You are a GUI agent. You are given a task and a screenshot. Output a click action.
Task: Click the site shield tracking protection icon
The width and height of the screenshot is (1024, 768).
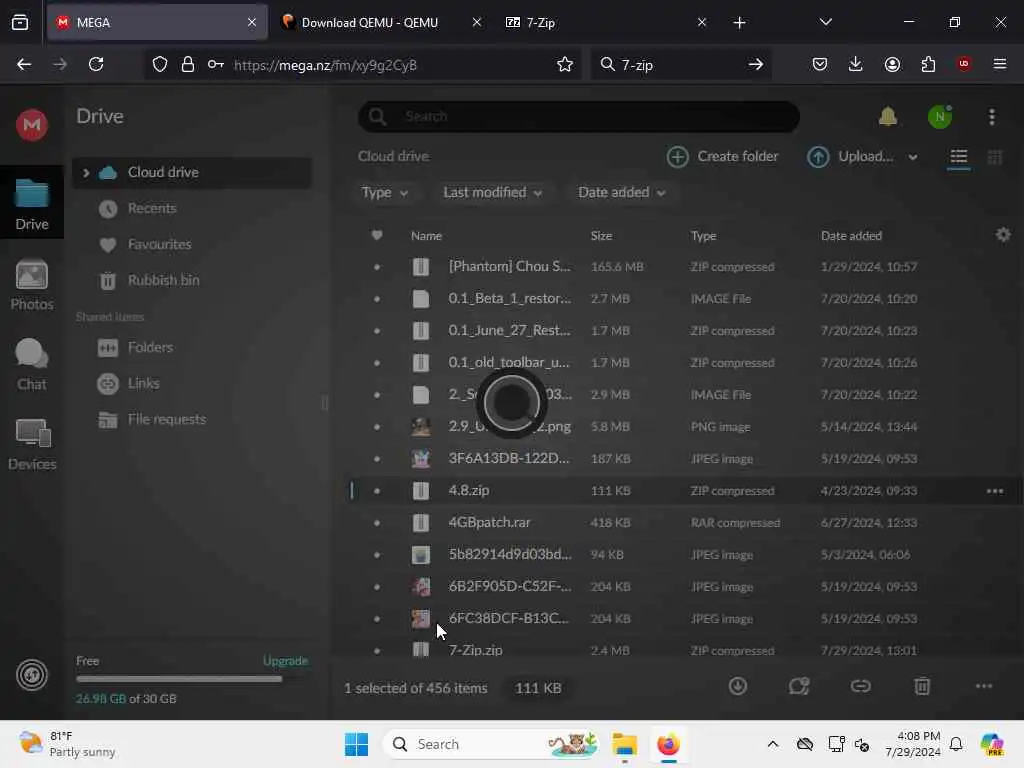(160, 64)
